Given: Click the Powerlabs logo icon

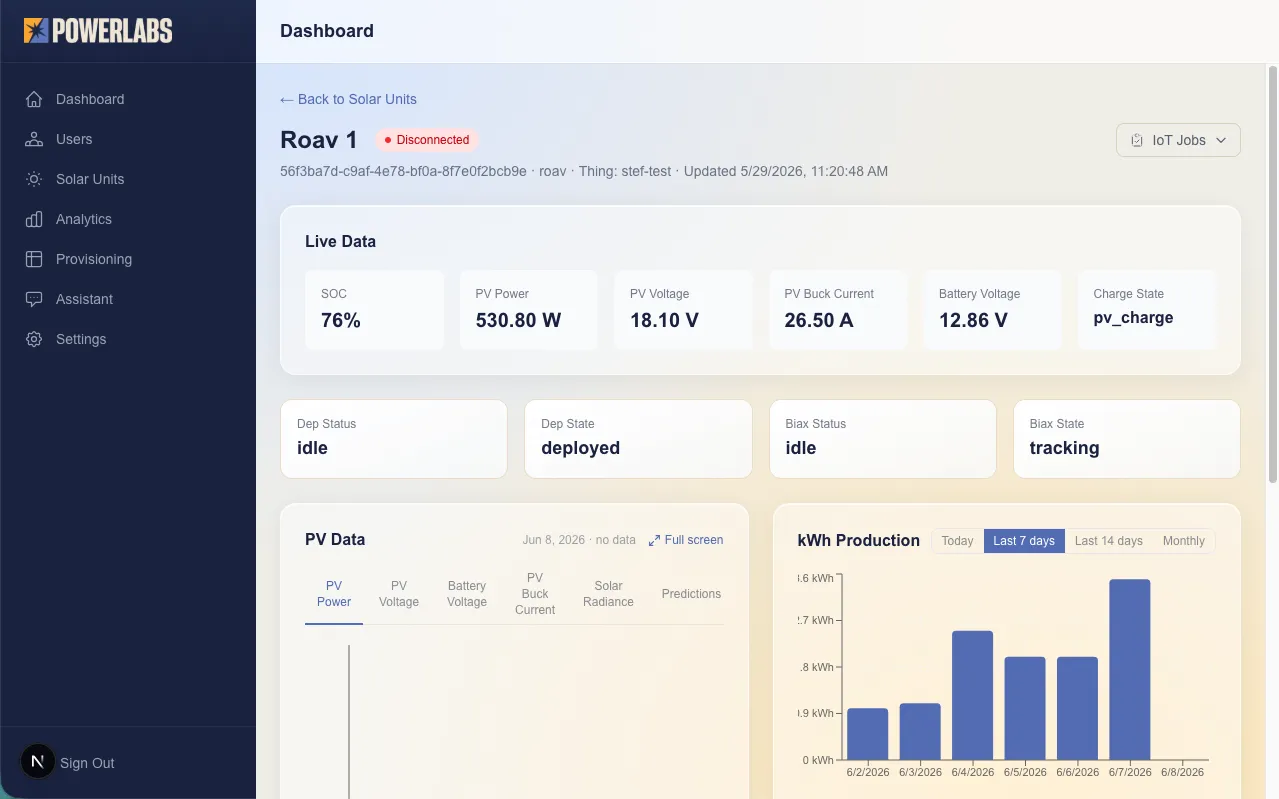Looking at the screenshot, I should pyautogui.click(x=36, y=31).
